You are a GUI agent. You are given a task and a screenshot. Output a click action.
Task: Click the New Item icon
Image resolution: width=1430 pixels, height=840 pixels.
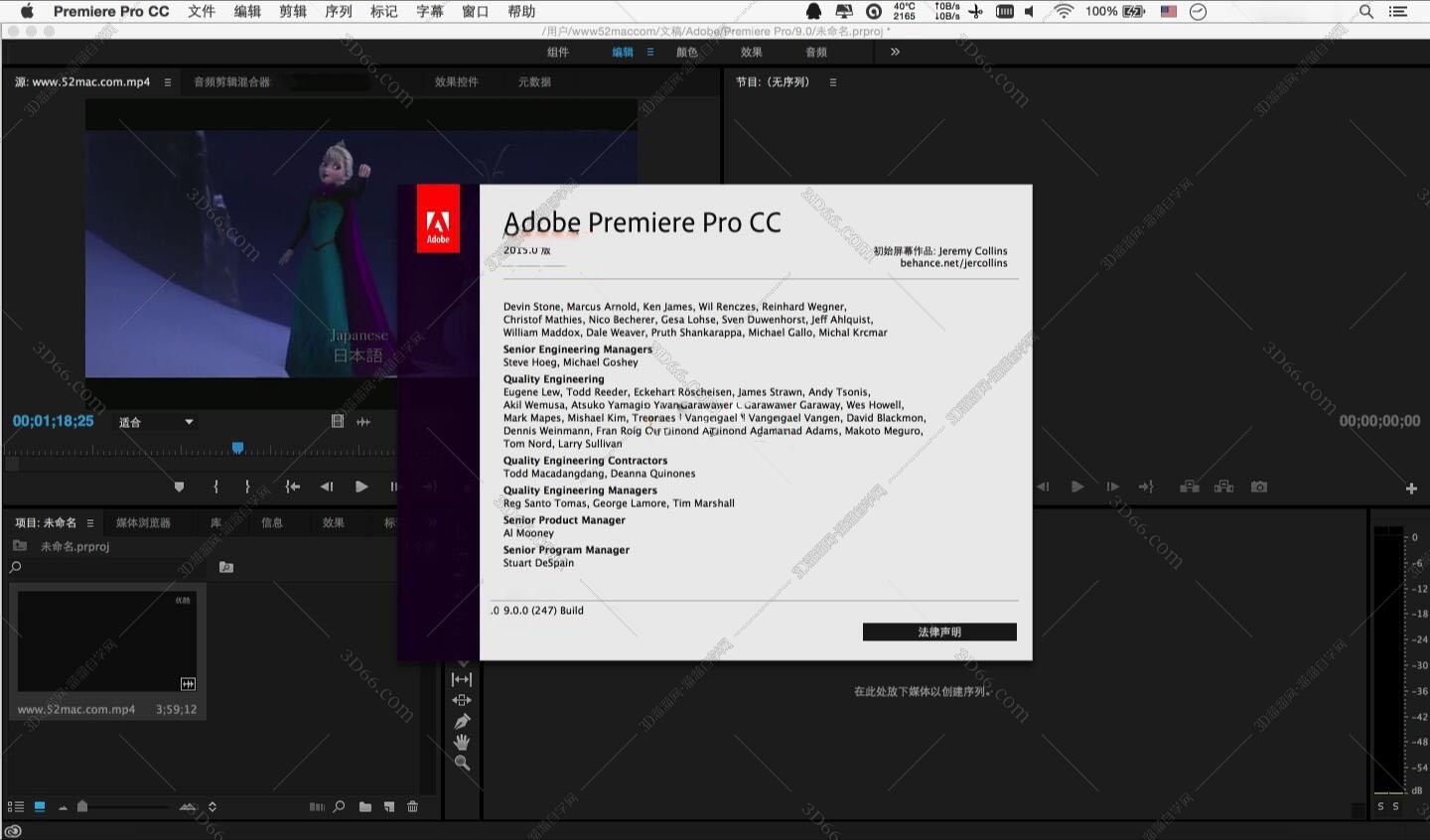(x=389, y=807)
